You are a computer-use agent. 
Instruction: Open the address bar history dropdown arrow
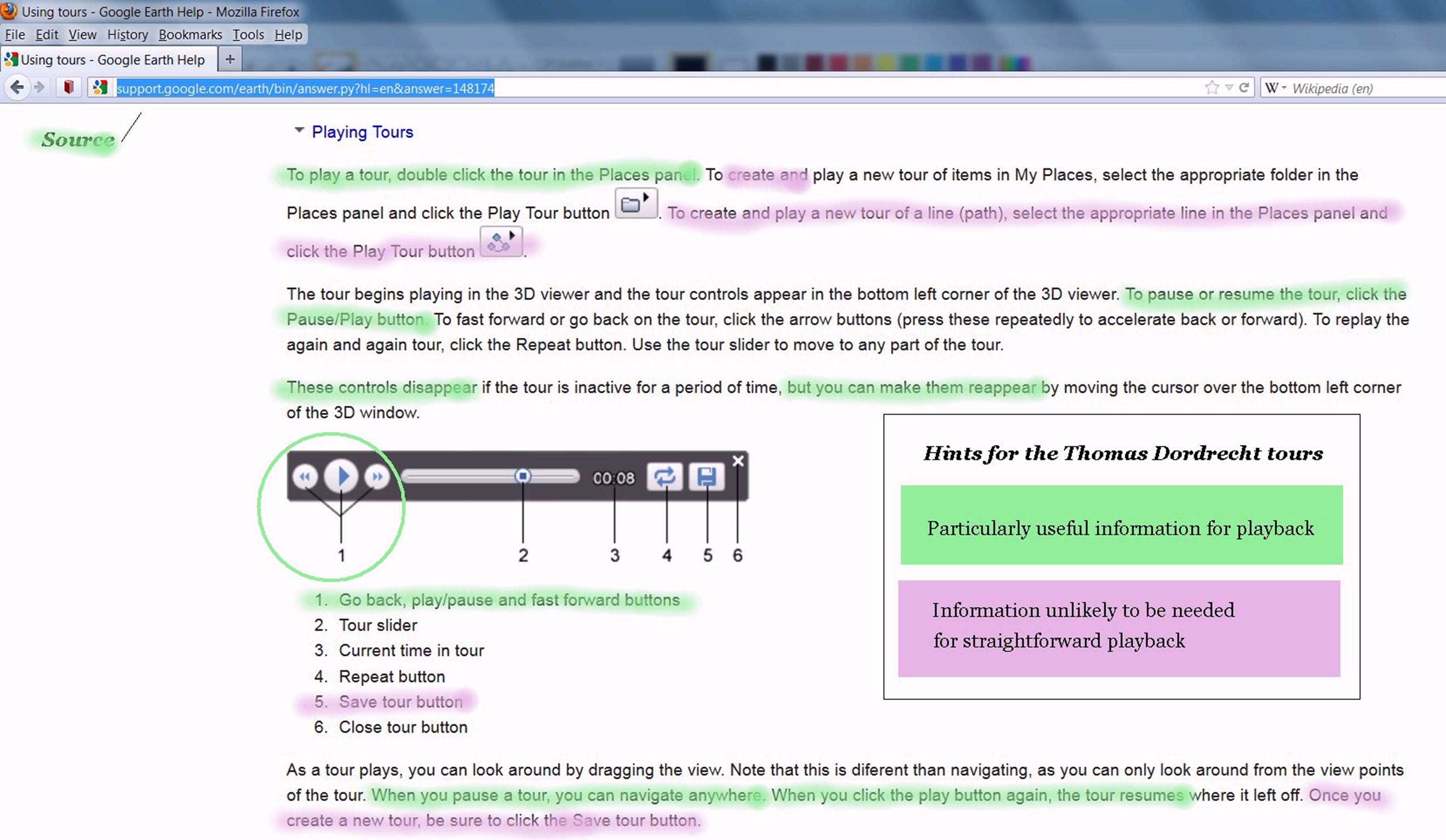point(1229,88)
